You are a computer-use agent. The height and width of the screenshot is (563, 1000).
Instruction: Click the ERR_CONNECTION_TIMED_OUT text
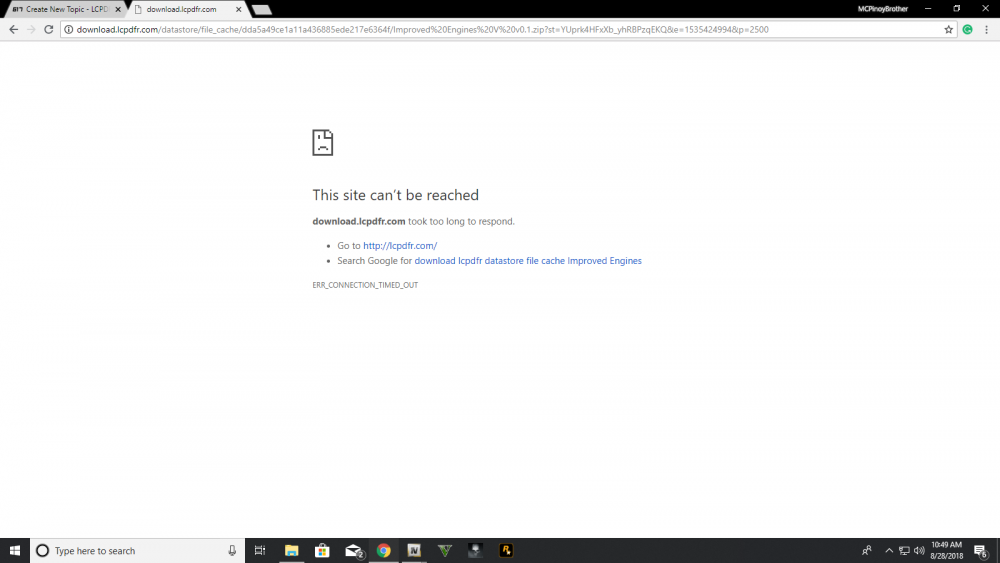point(365,285)
